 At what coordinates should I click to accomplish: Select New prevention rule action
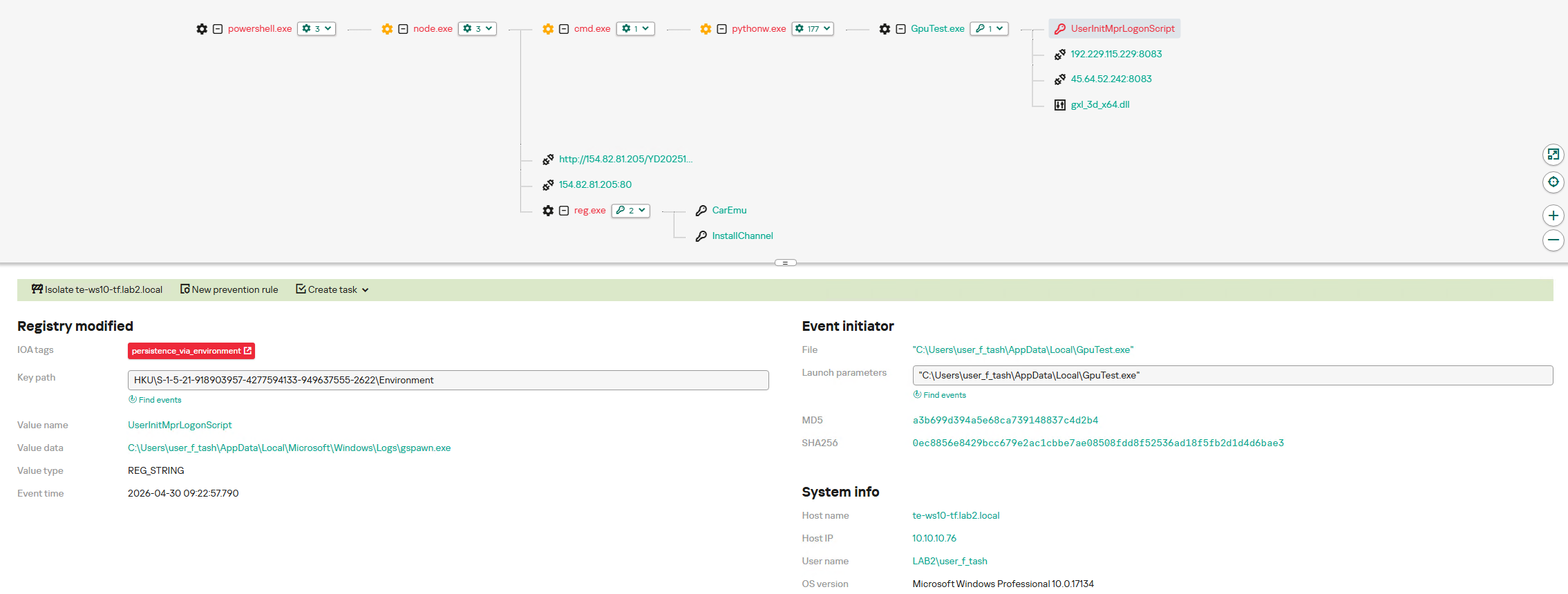point(229,290)
